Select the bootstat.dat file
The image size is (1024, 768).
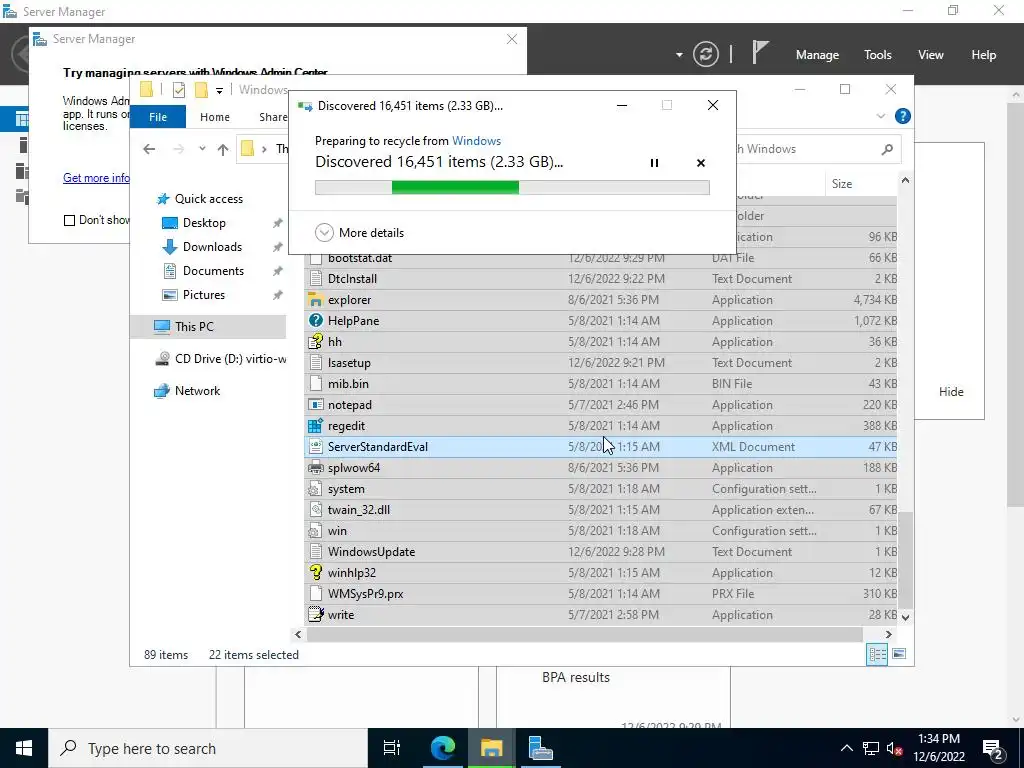(601, 258)
